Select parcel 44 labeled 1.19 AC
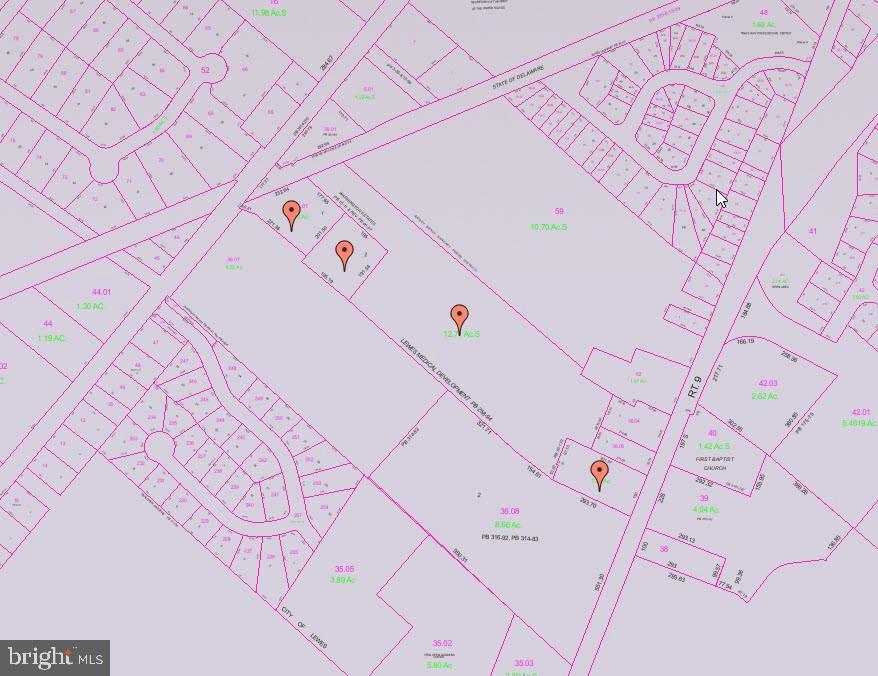The height and width of the screenshot is (676, 878). point(49,331)
